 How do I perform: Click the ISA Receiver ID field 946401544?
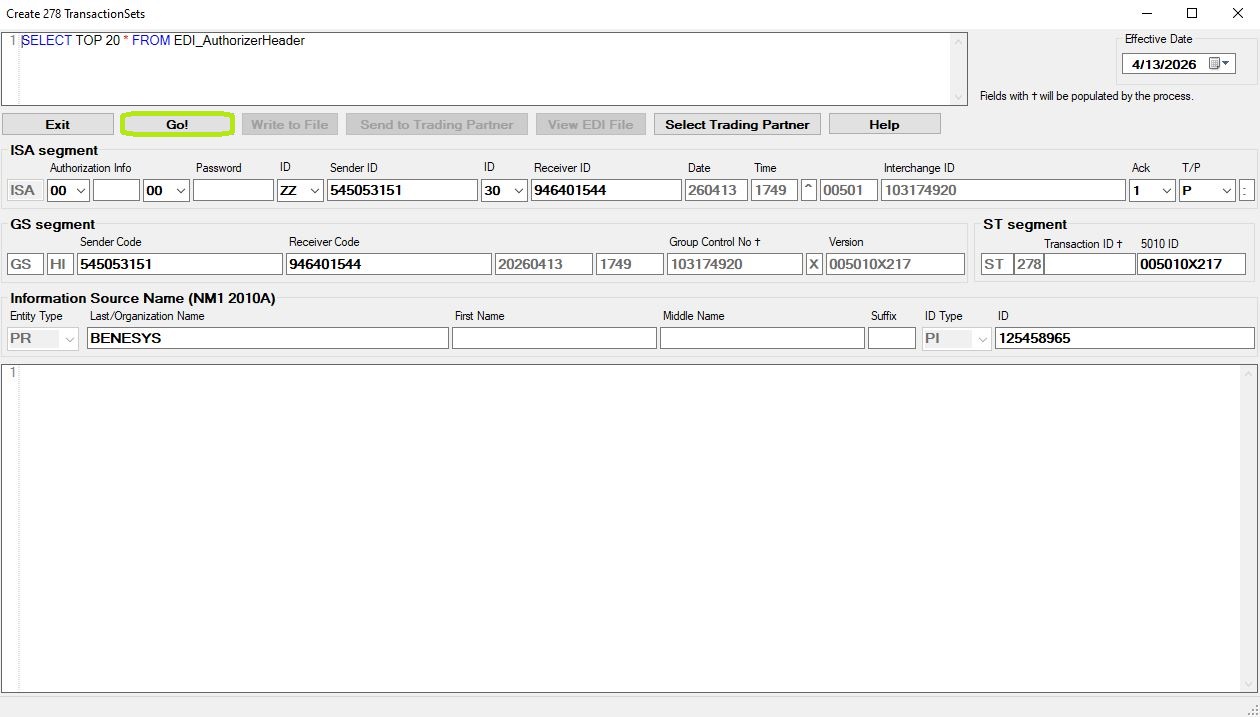coord(606,190)
